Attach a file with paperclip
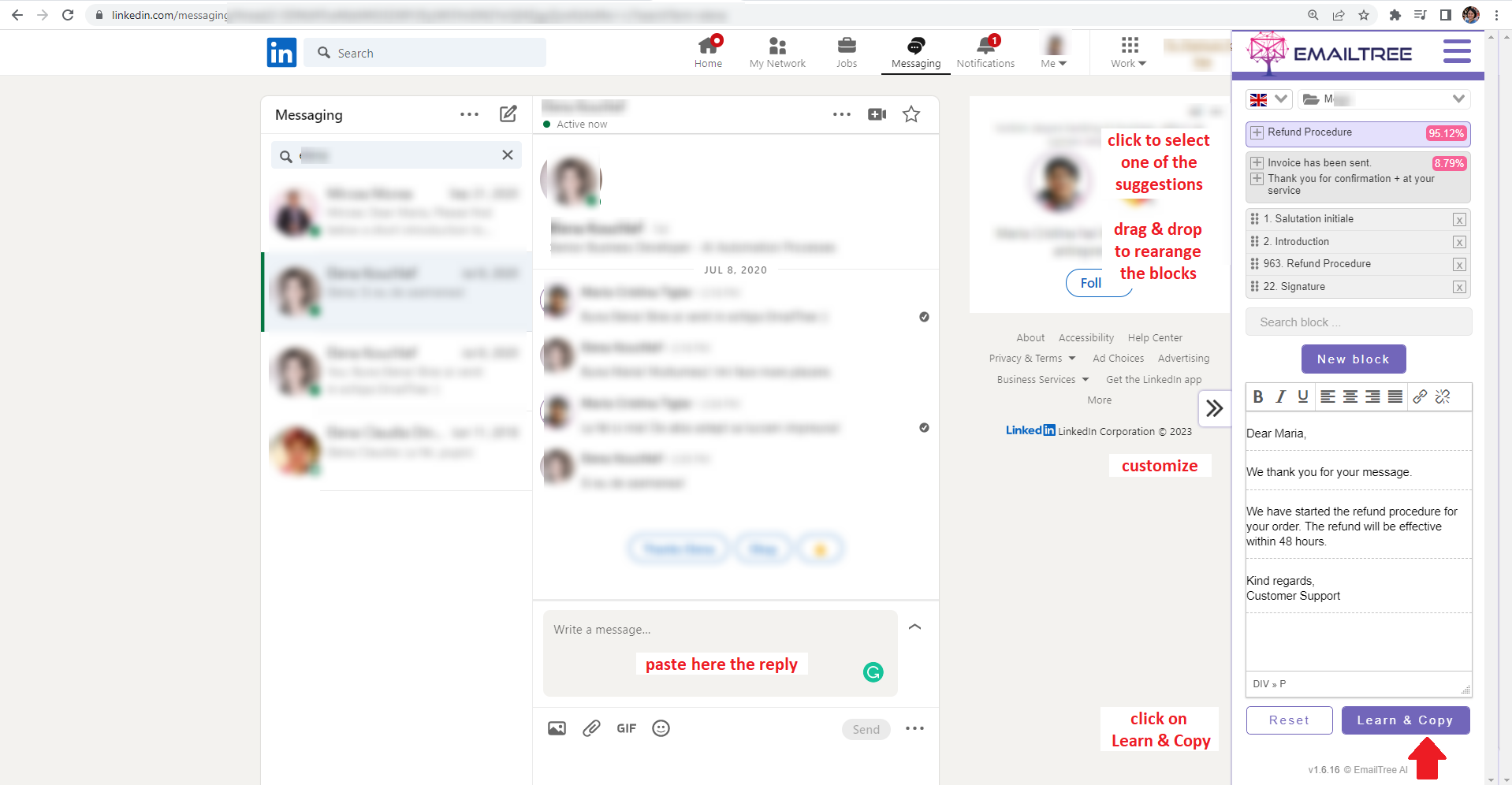Screen dimensions: 1512x785 tap(591, 728)
